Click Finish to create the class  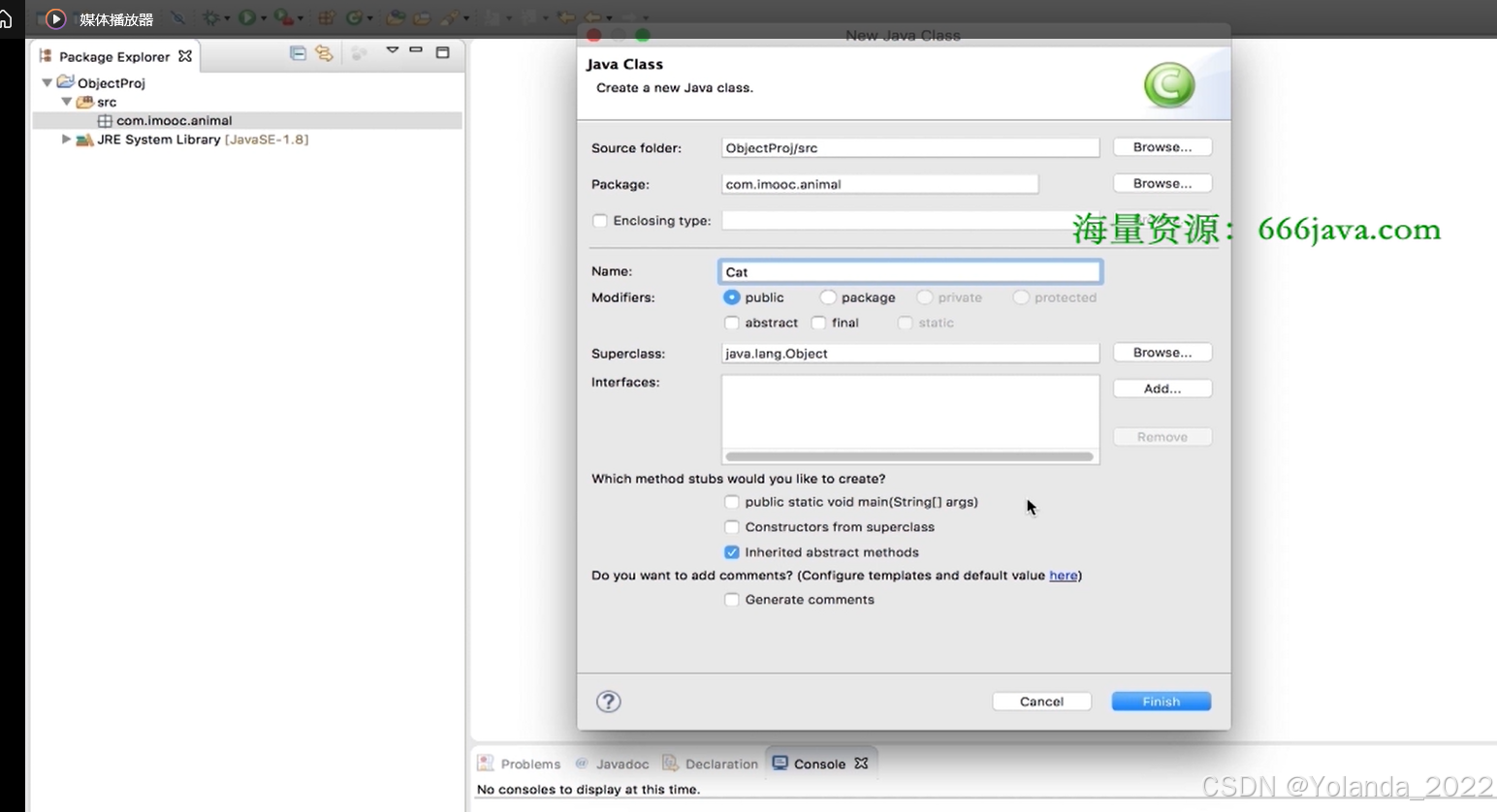(1161, 702)
